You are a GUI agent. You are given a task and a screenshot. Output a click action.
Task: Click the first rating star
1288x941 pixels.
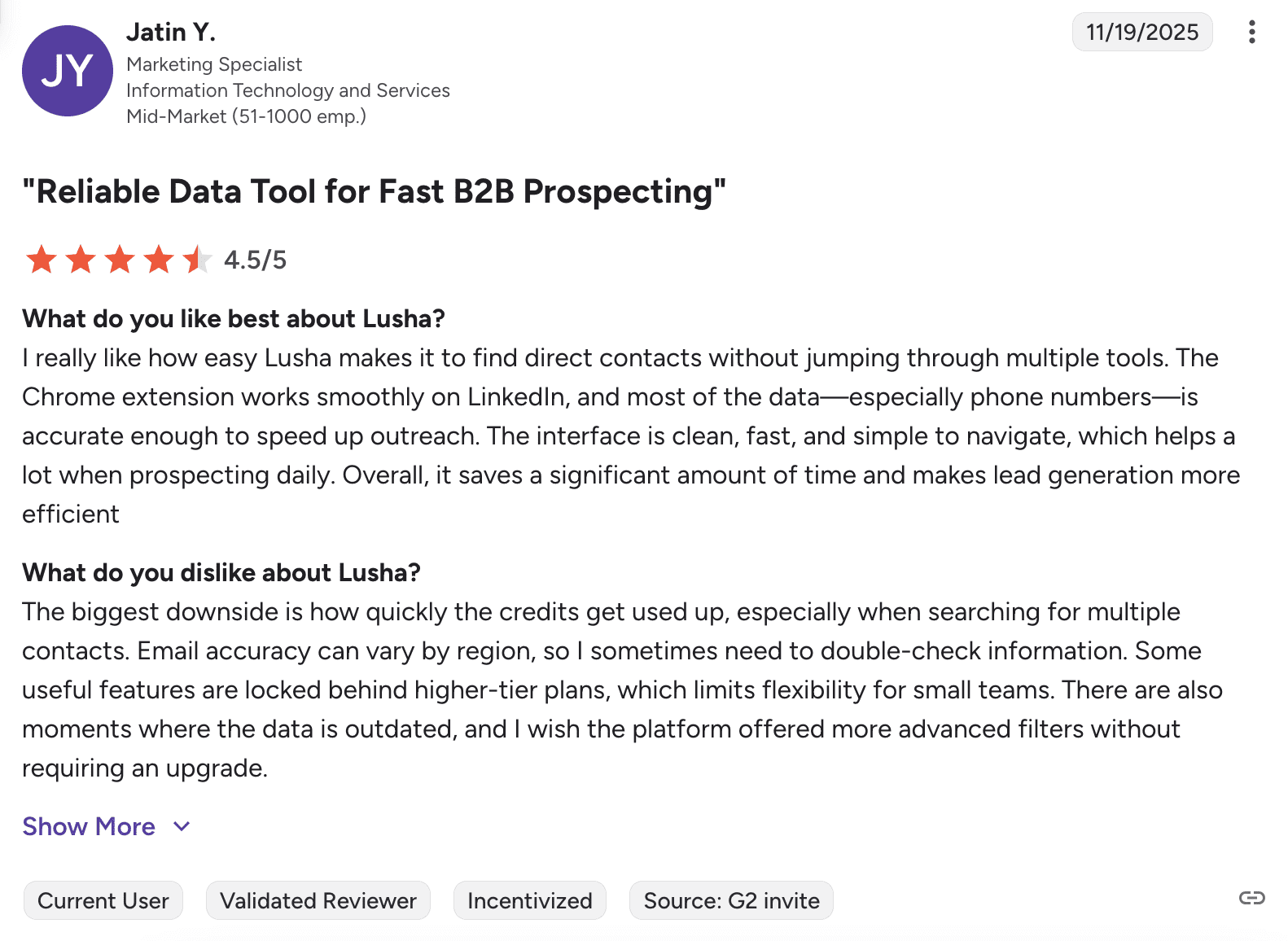pyautogui.click(x=42, y=260)
